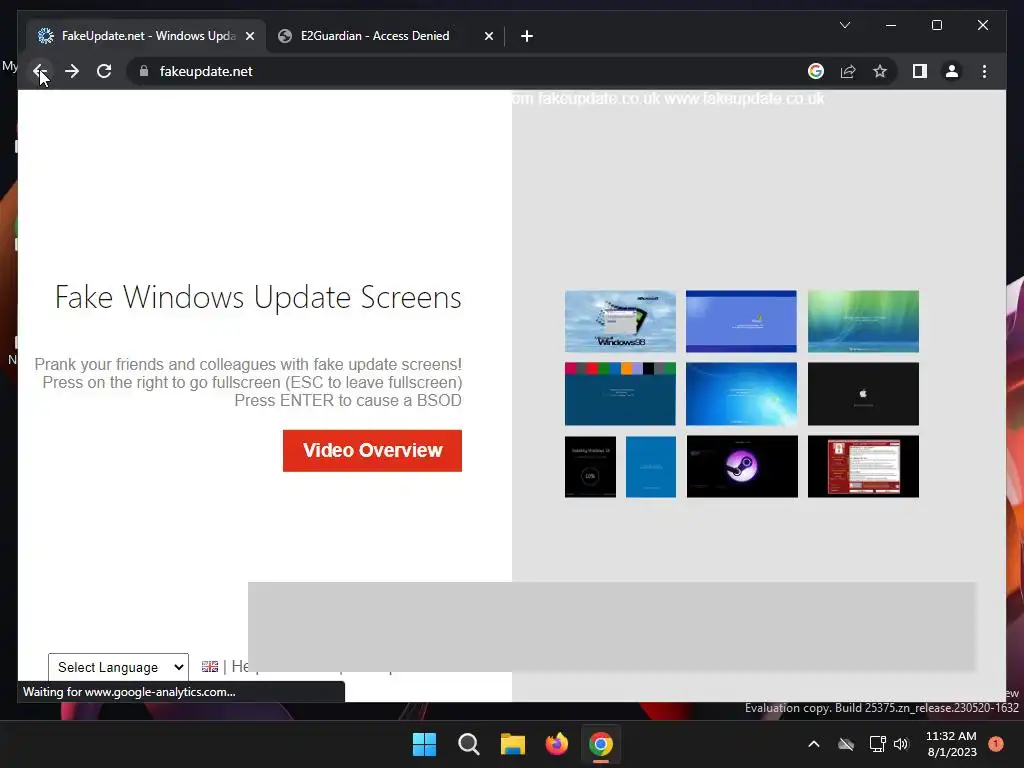Open the tab search dropdown arrow

click(x=844, y=25)
